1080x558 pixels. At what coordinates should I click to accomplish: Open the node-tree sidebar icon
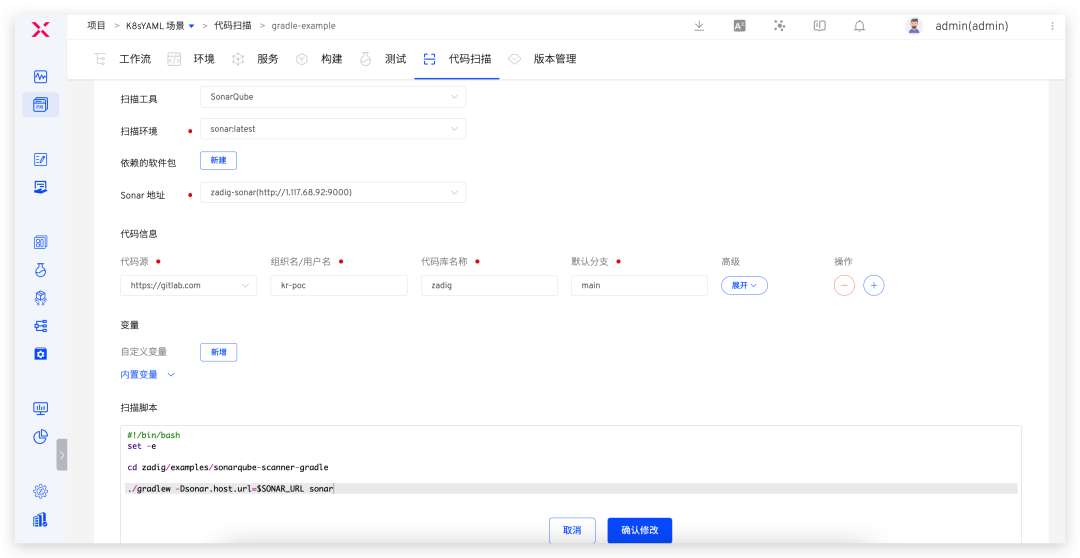41,326
